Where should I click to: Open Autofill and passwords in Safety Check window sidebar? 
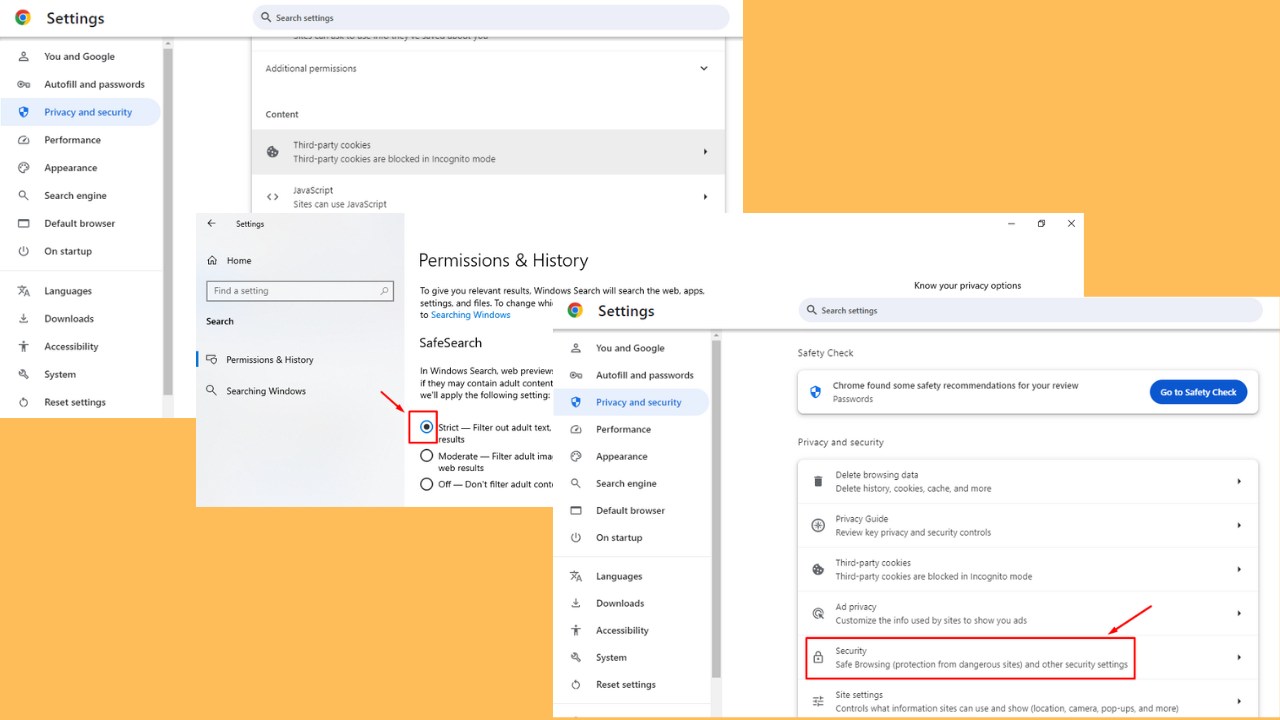pos(630,375)
